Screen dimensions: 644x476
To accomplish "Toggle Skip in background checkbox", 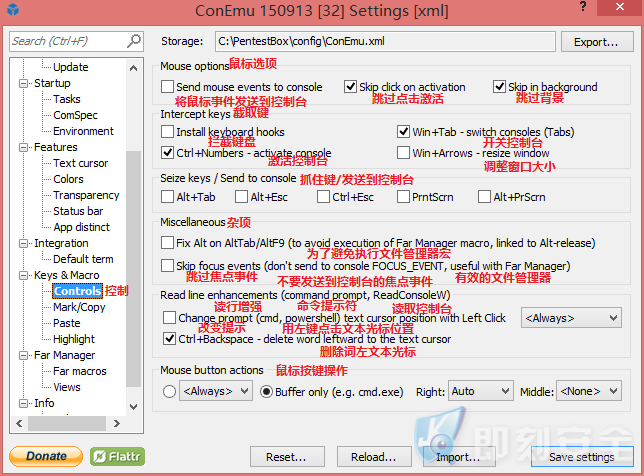I will click(x=499, y=87).
